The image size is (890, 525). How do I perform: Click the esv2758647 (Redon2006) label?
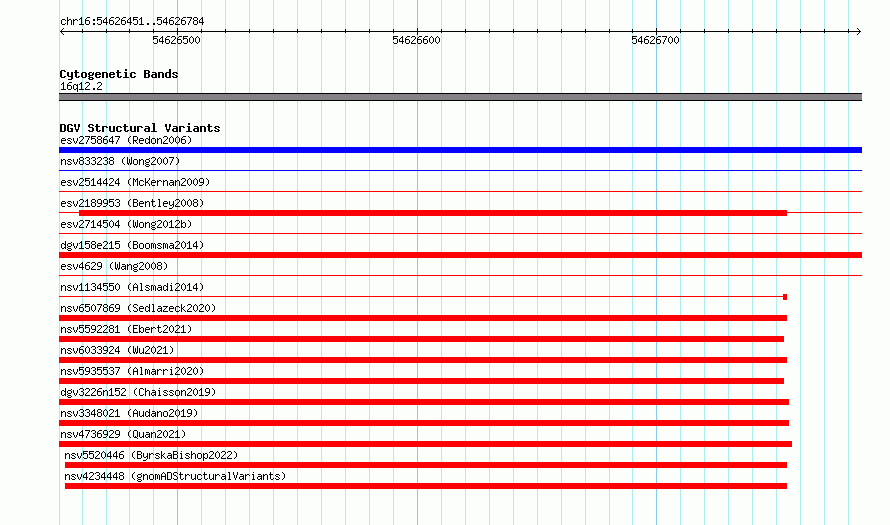[x=126, y=140]
